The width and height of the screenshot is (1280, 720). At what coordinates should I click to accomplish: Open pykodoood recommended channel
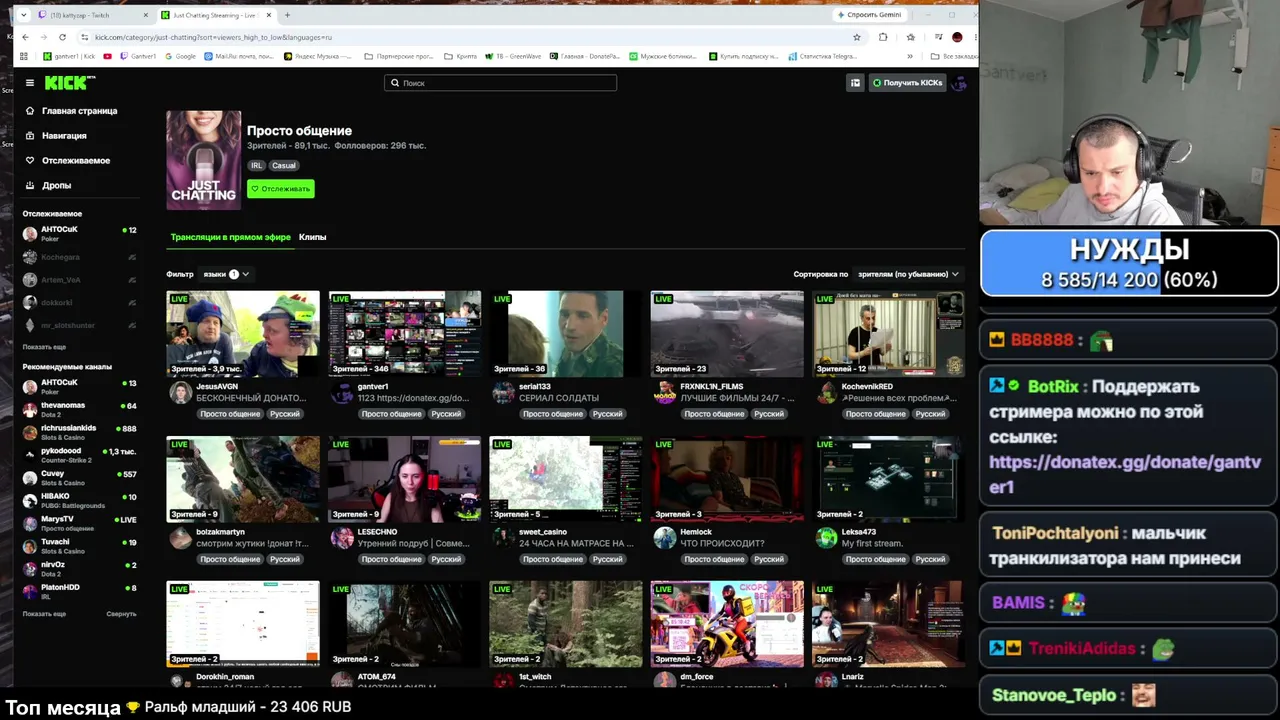(x=79, y=455)
